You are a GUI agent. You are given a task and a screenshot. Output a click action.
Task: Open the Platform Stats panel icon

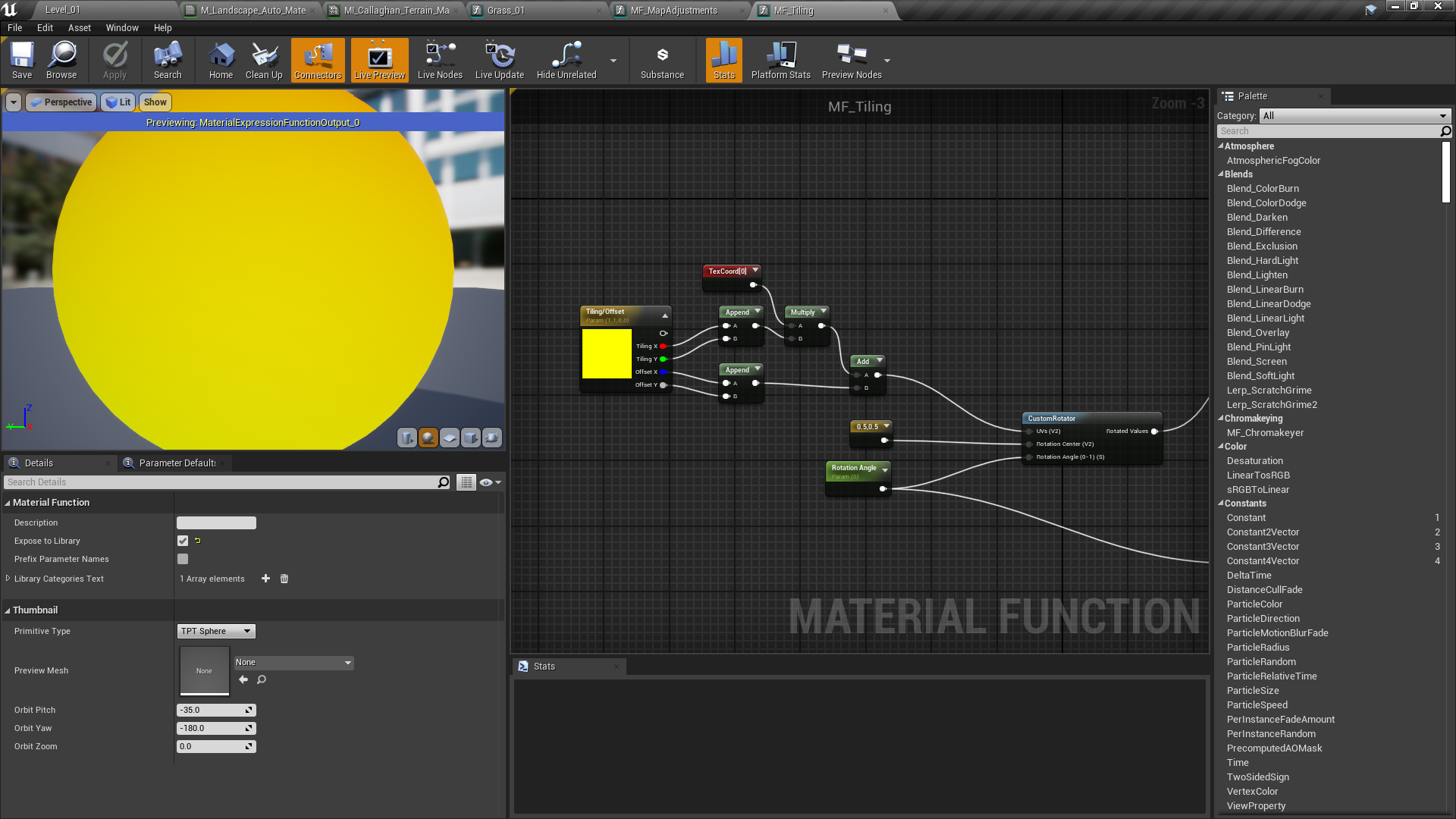pos(780,60)
